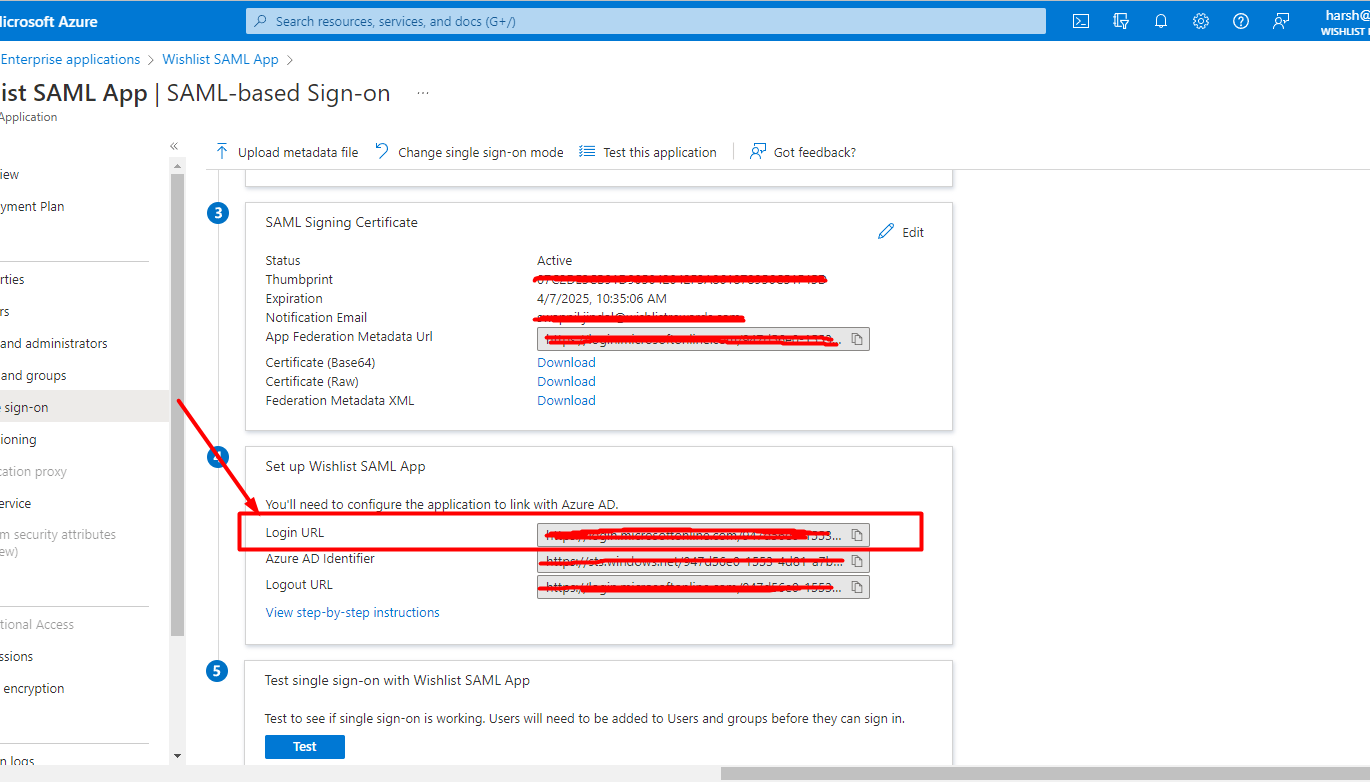1370x782 pixels.
Task: Open the 'and groups' left menu item
Action: pos(33,375)
